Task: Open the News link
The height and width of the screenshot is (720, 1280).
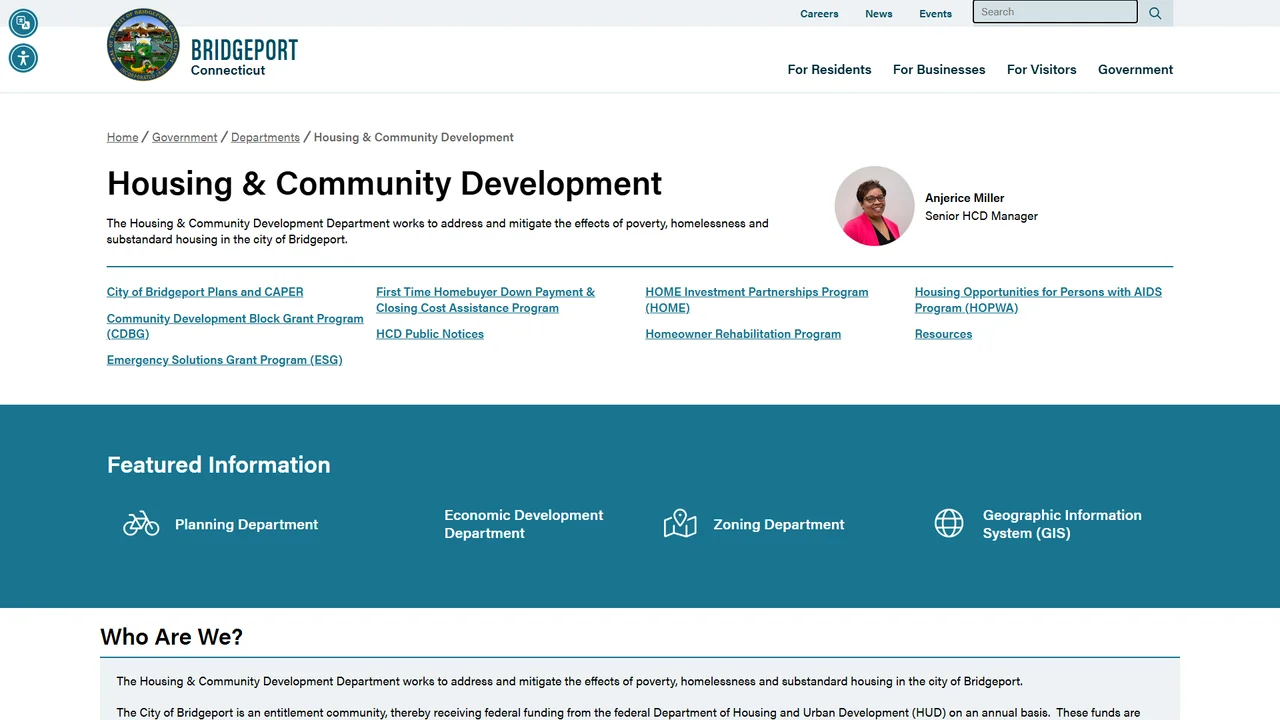Action: pyautogui.click(x=879, y=14)
